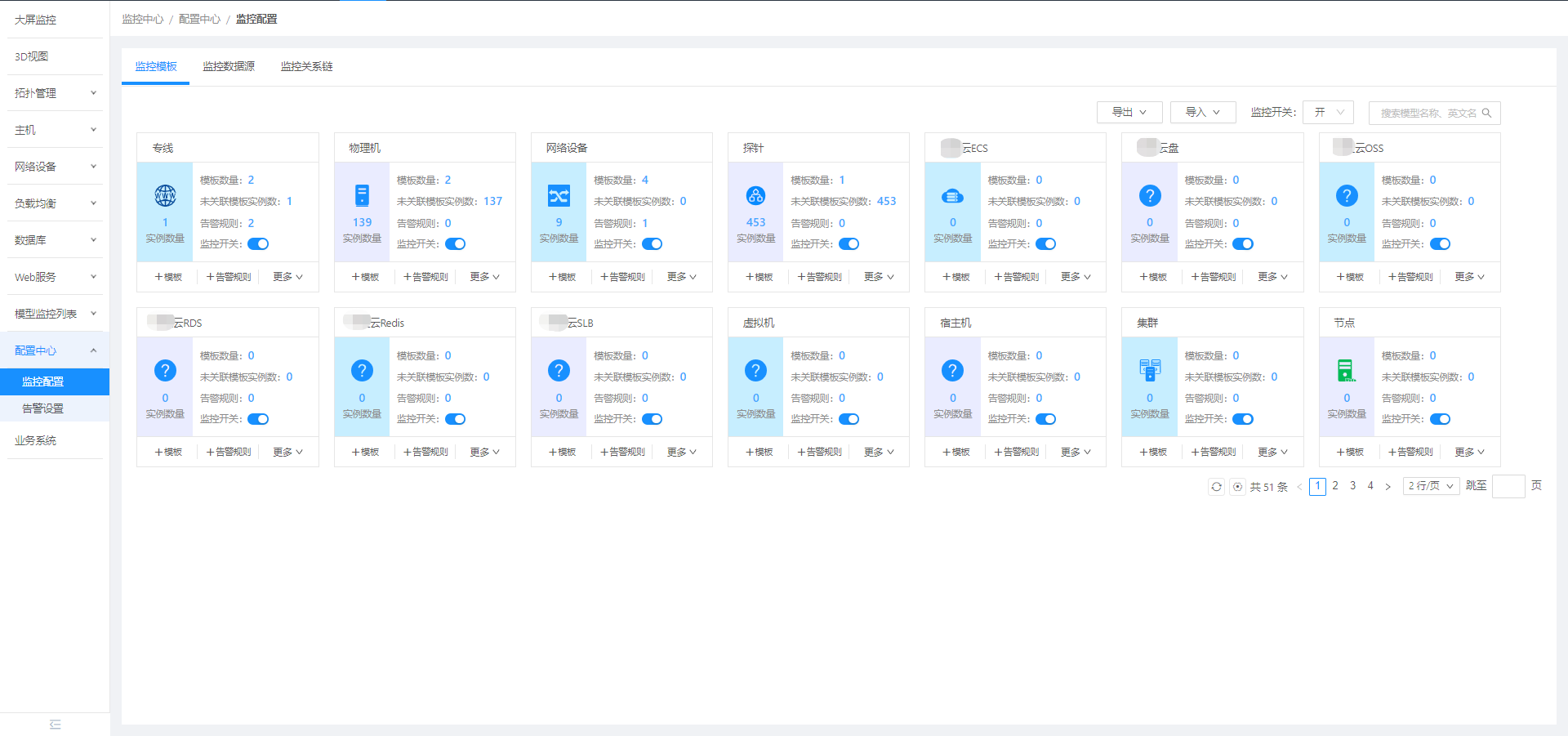Image resolution: width=1568 pixels, height=736 pixels.
Task: Switch to the 监控数据源 tab
Action: pos(229,66)
